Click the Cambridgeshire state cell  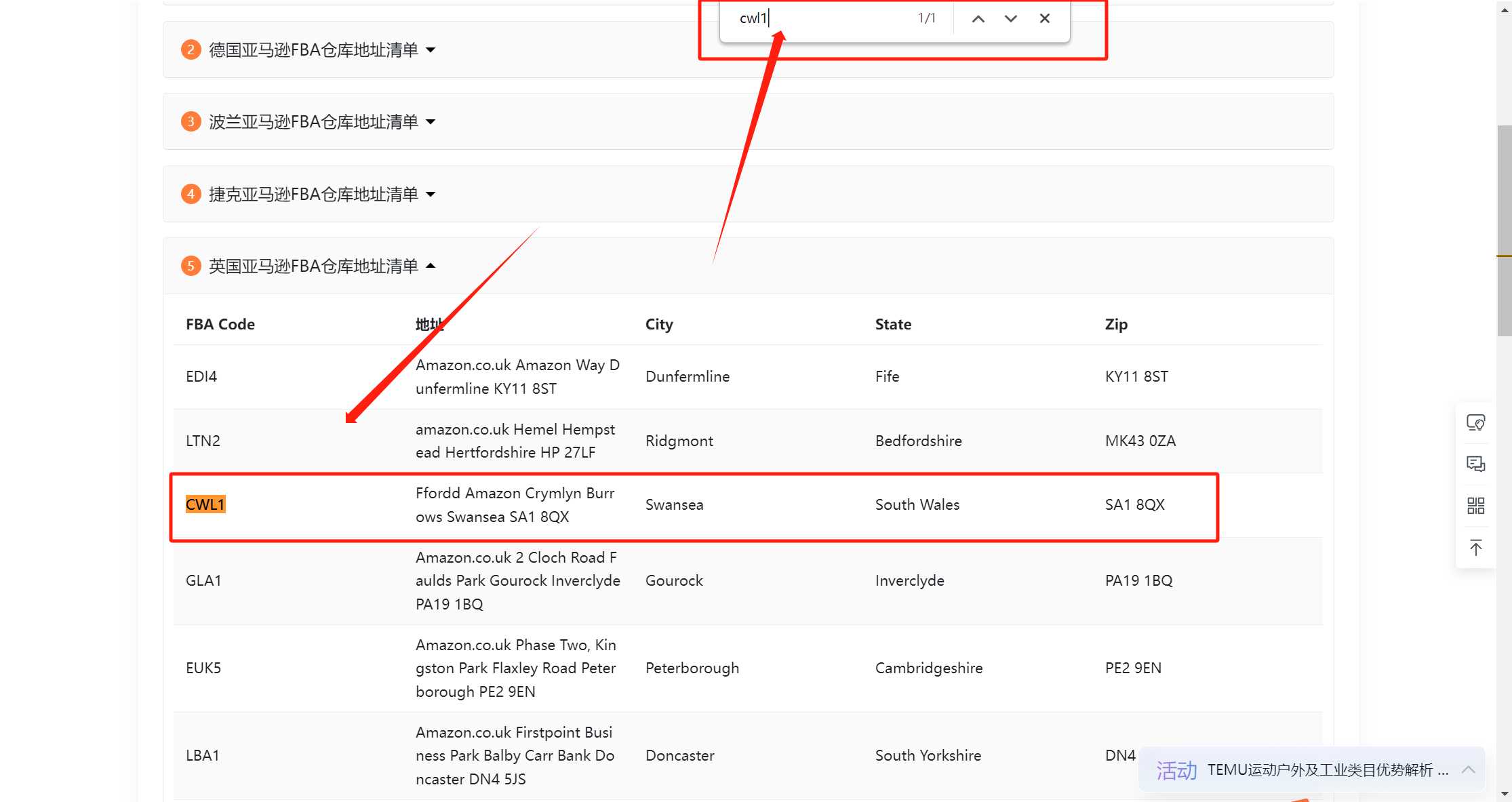(929, 668)
